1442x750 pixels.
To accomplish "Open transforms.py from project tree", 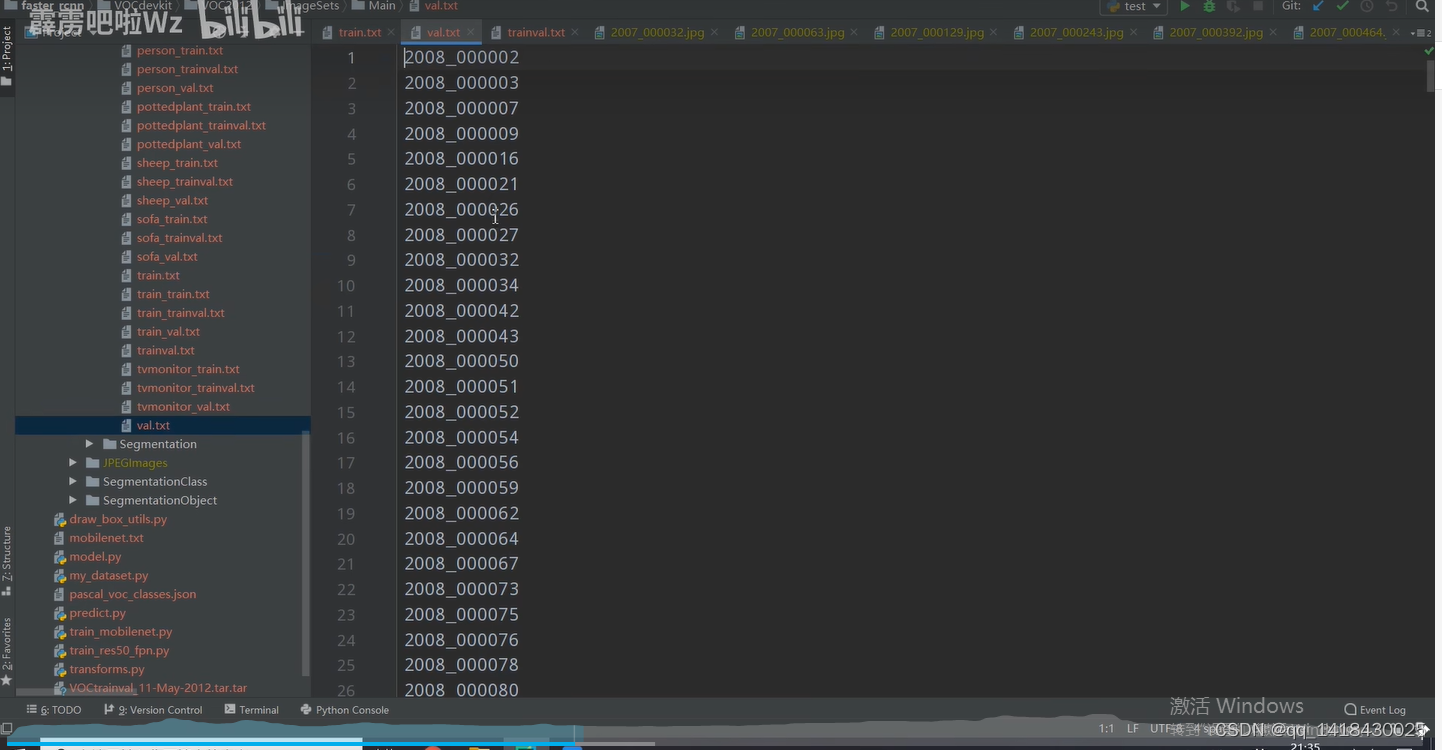I will [x=106, y=669].
